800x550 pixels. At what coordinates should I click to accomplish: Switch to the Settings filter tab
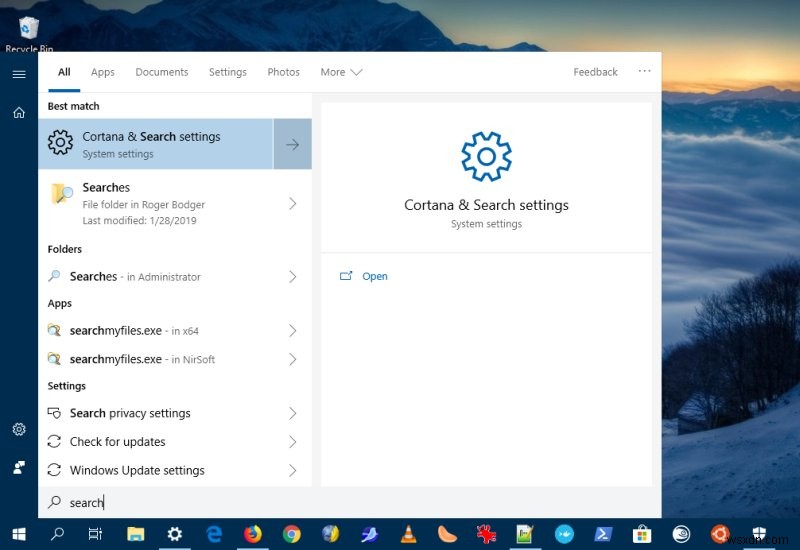coord(228,72)
